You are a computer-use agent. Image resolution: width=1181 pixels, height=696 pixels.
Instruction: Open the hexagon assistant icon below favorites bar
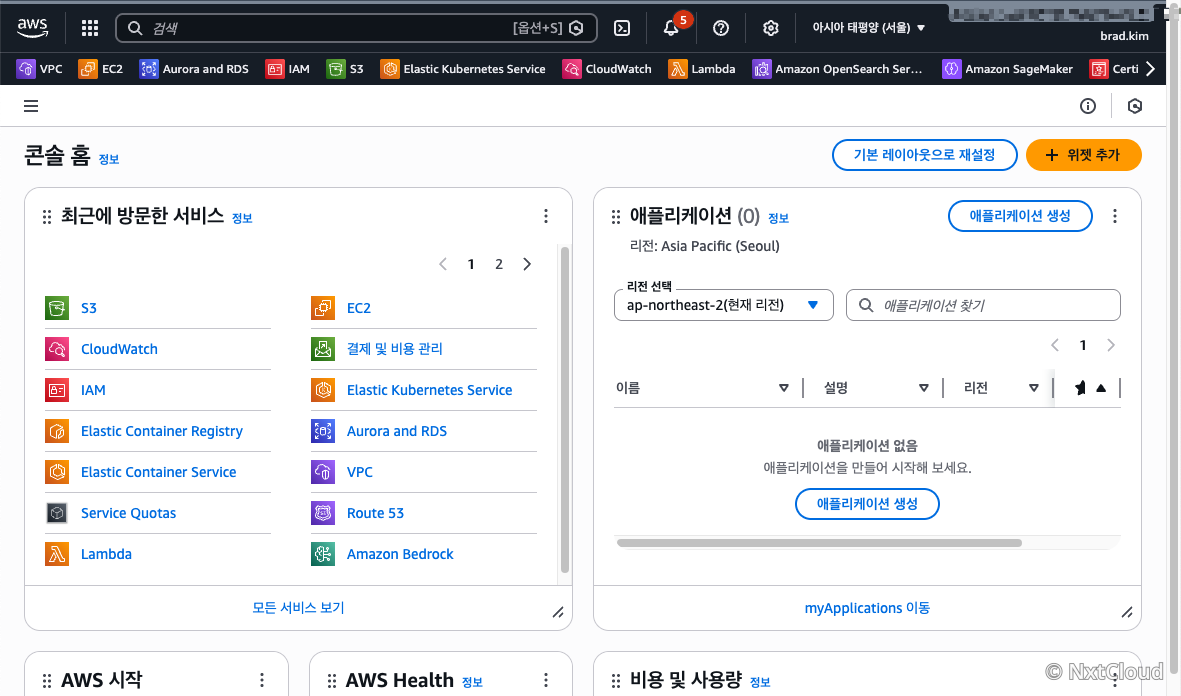(x=1135, y=106)
